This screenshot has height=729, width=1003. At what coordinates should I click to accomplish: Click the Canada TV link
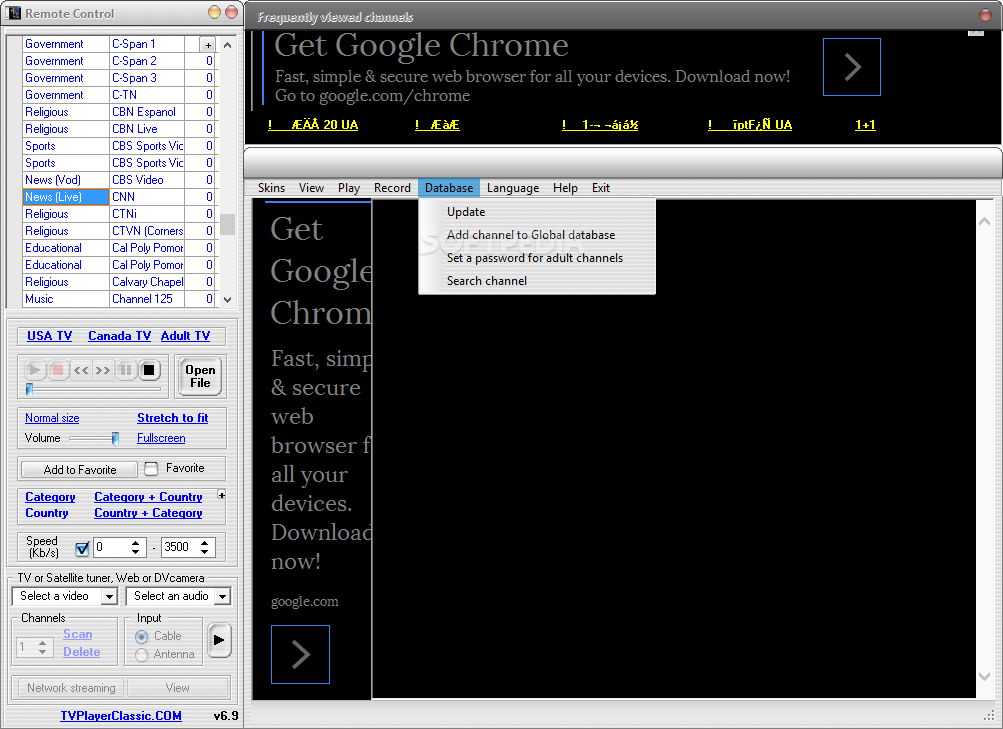pyautogui.click(x=120, y=336)
